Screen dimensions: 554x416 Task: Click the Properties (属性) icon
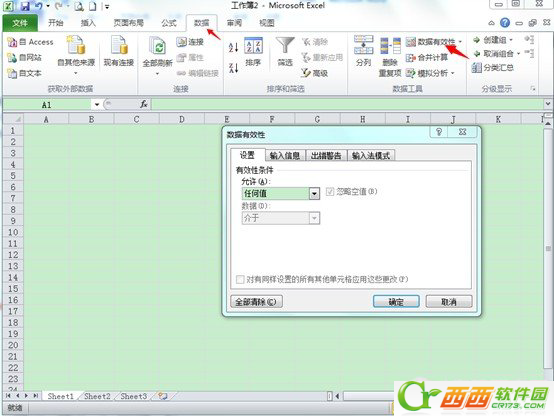tap(181, 58)
